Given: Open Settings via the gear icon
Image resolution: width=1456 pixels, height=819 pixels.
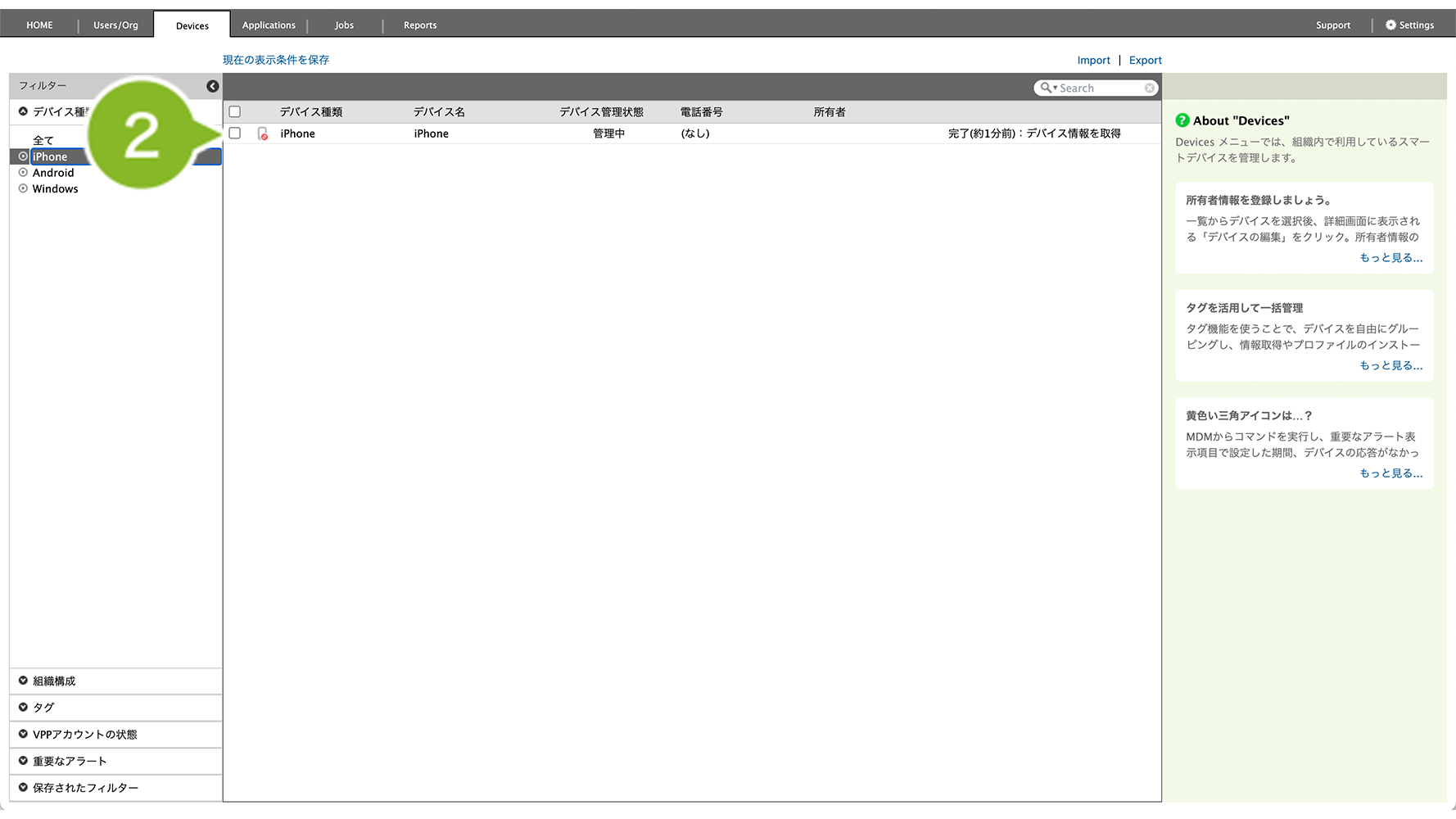Looking at the screenshot, I should [1390, 25].
